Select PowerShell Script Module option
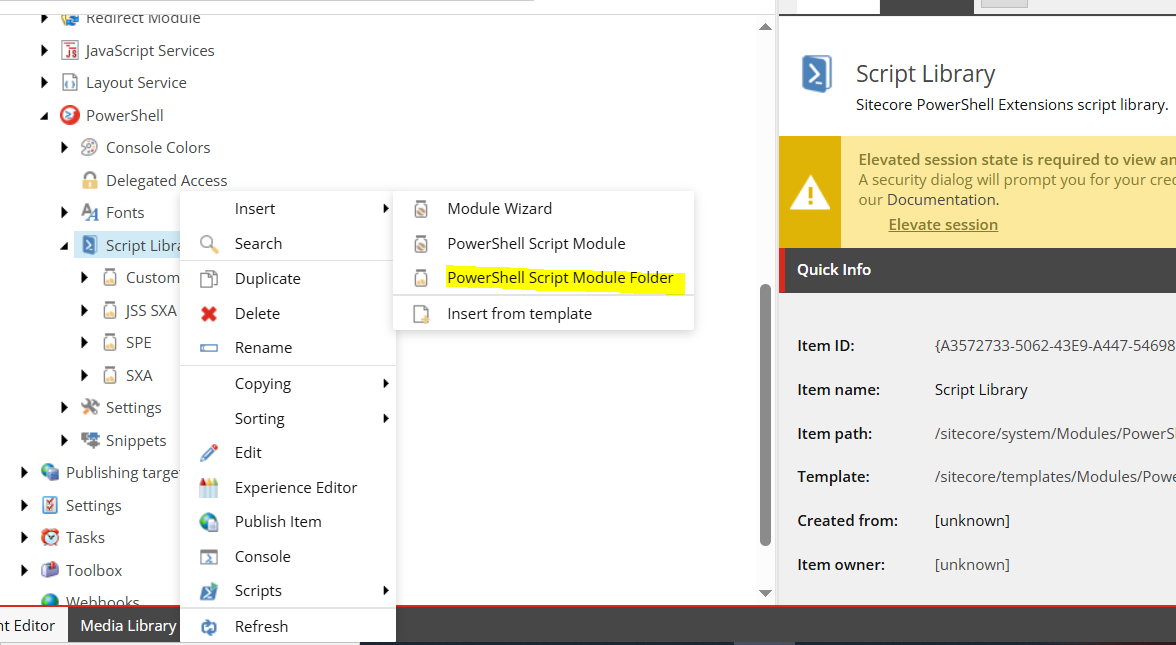Screen dimensions: 1176x645 tap(544, 244)
